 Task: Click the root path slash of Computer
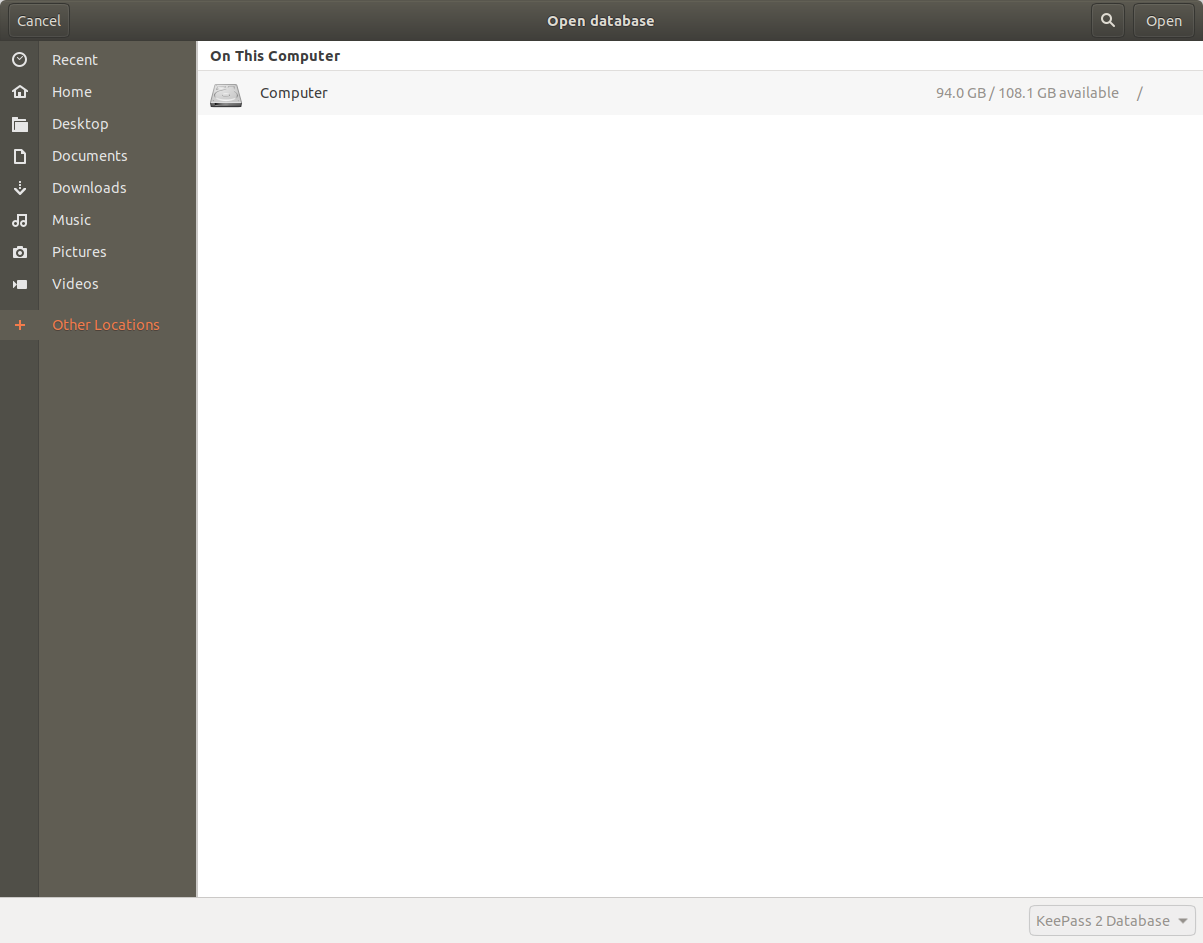tap(1140, 93)
